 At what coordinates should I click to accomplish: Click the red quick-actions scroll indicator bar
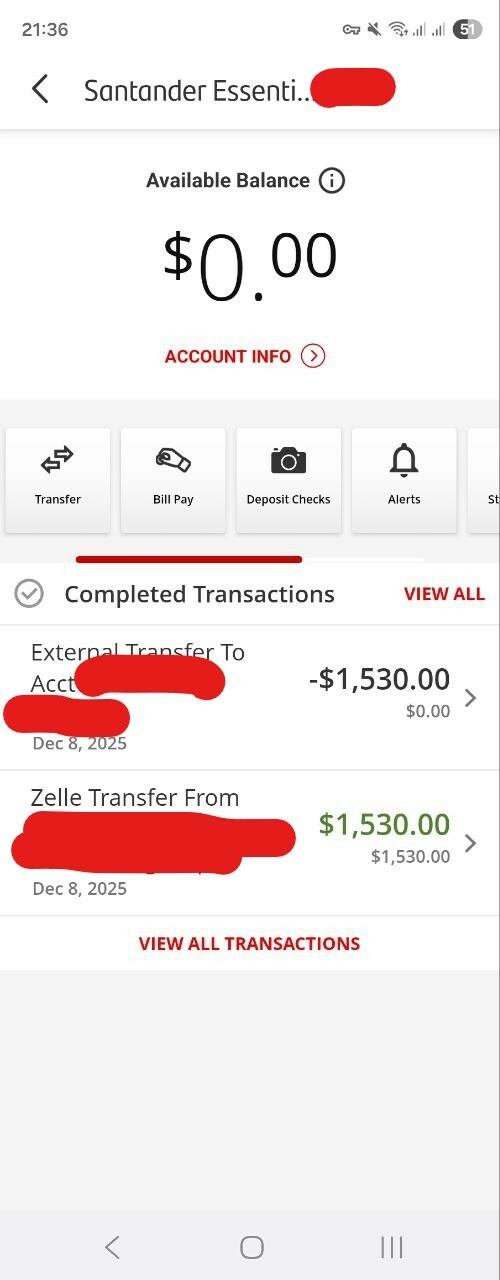pos(189,559)
